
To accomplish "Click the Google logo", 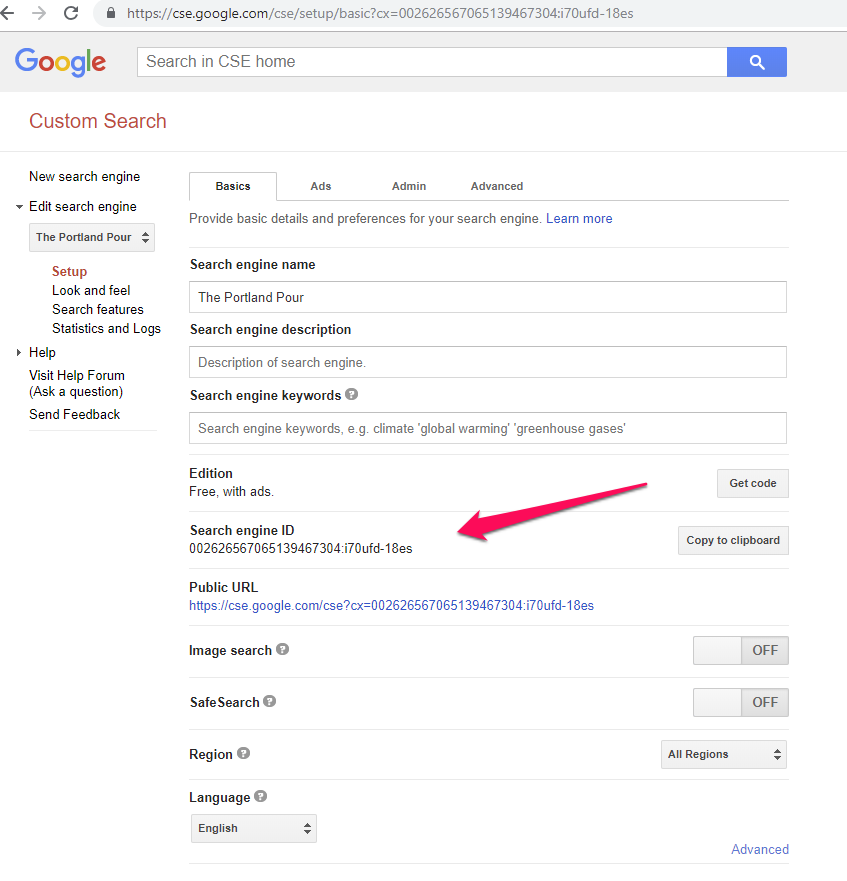I will [x=60, y=62].
